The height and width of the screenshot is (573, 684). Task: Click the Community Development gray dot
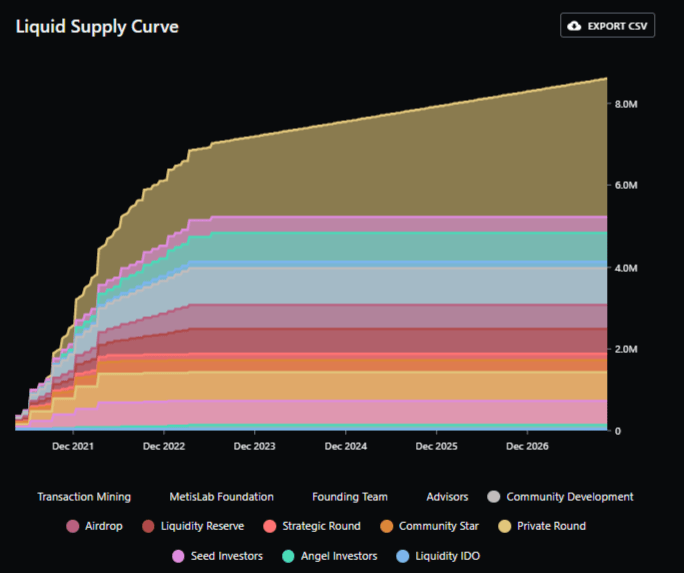[494, 497]
